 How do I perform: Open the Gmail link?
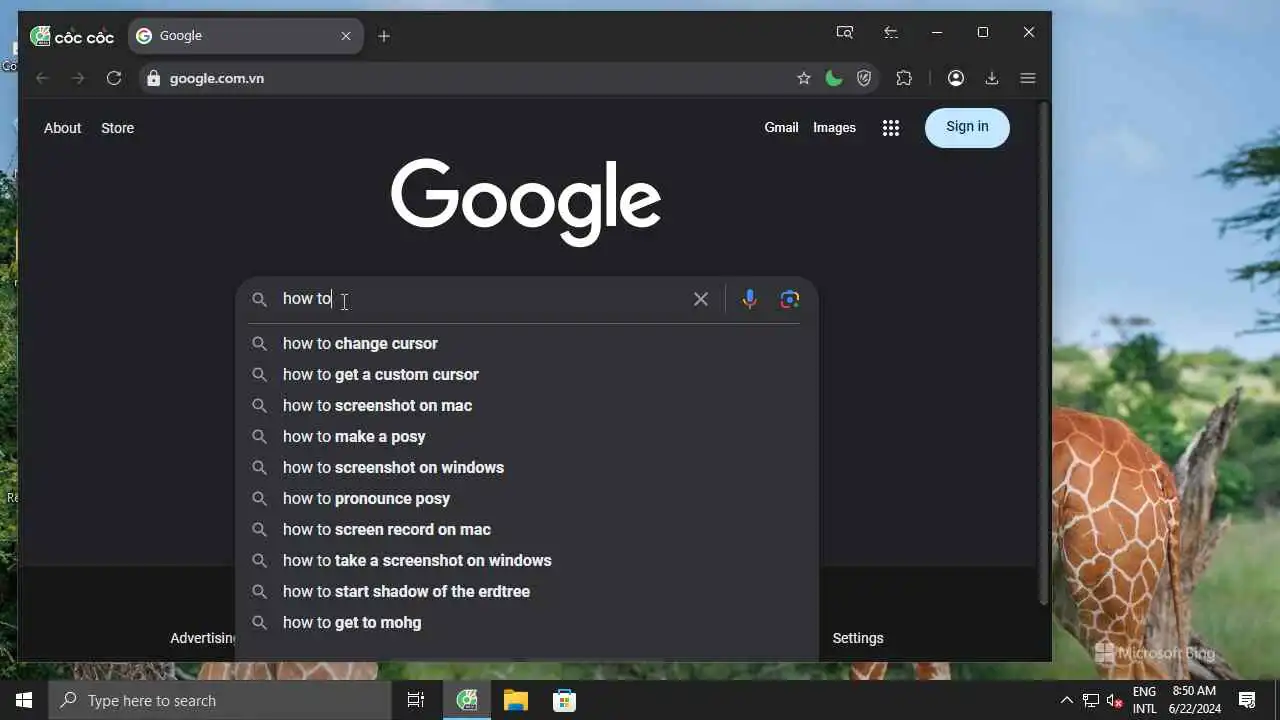781,127
